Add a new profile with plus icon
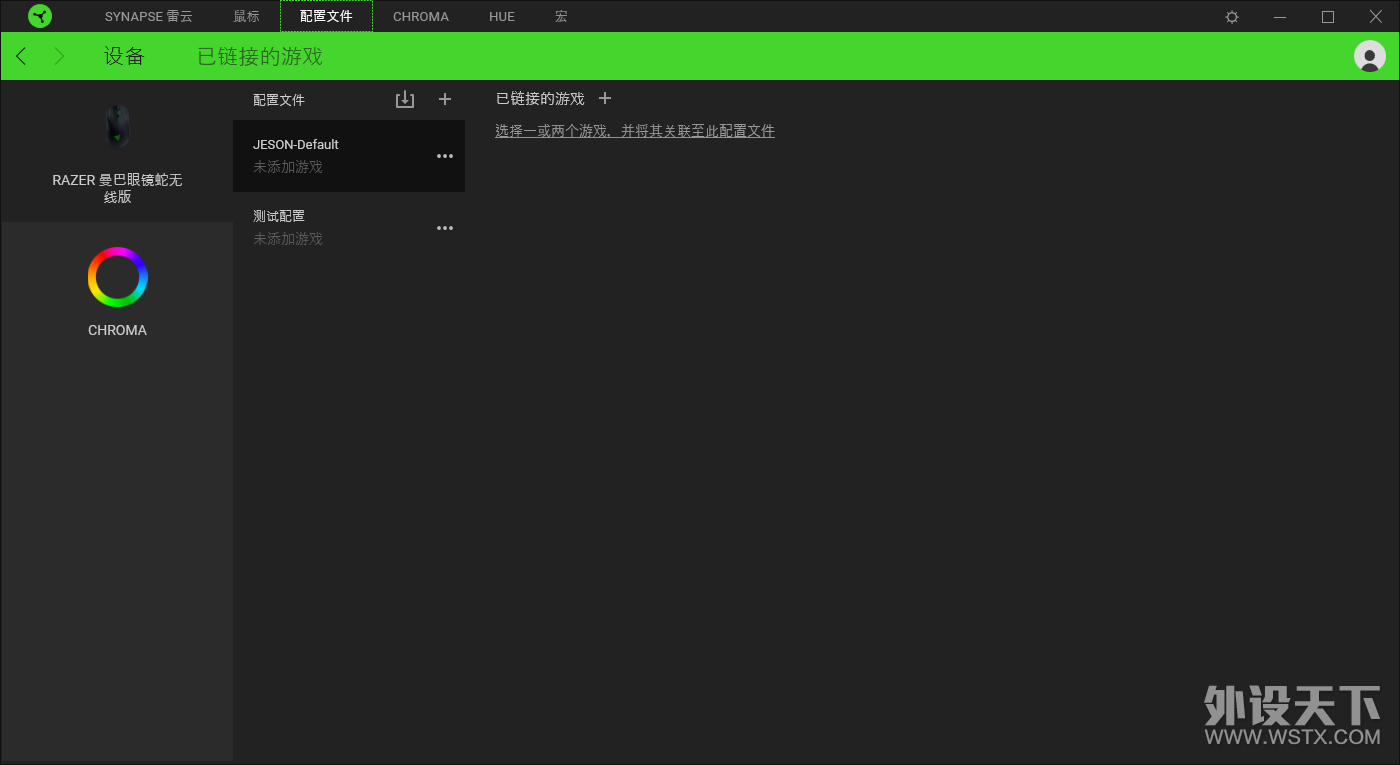1400x765 pixels. coord(445,99)
